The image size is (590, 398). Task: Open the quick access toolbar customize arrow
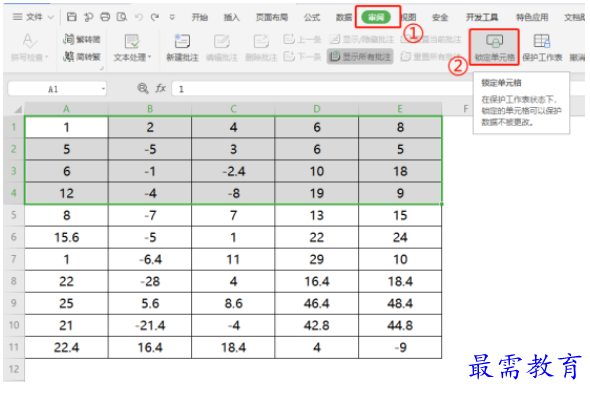(172, 17)
